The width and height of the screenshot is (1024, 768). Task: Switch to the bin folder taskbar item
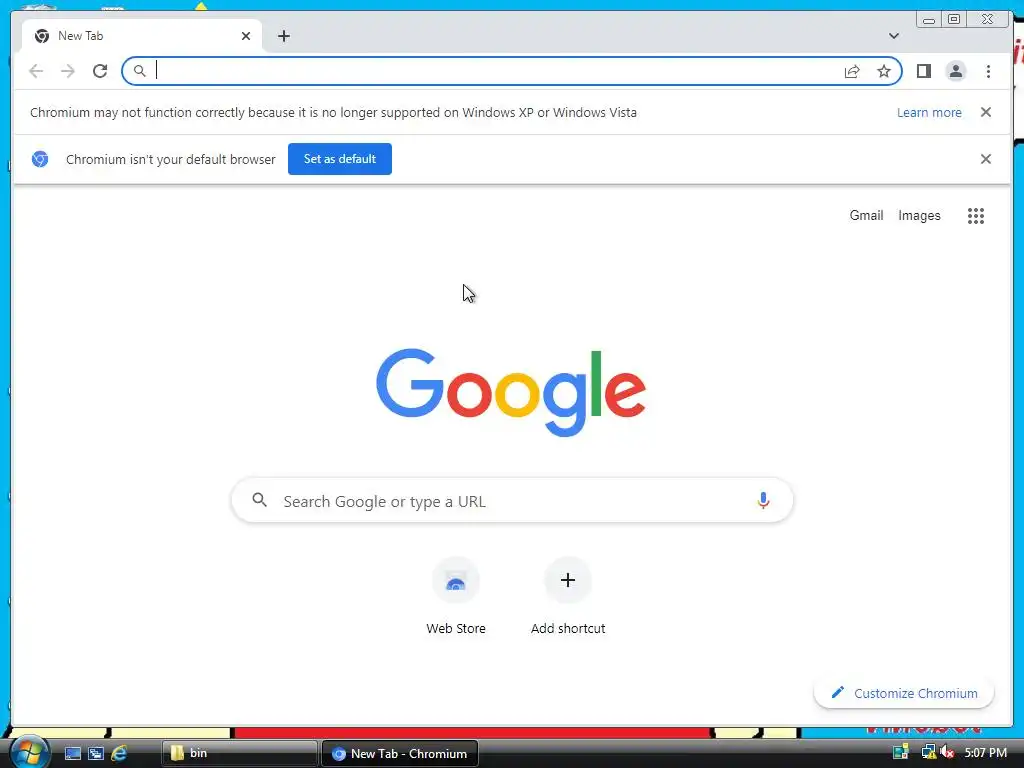(239, 754)
